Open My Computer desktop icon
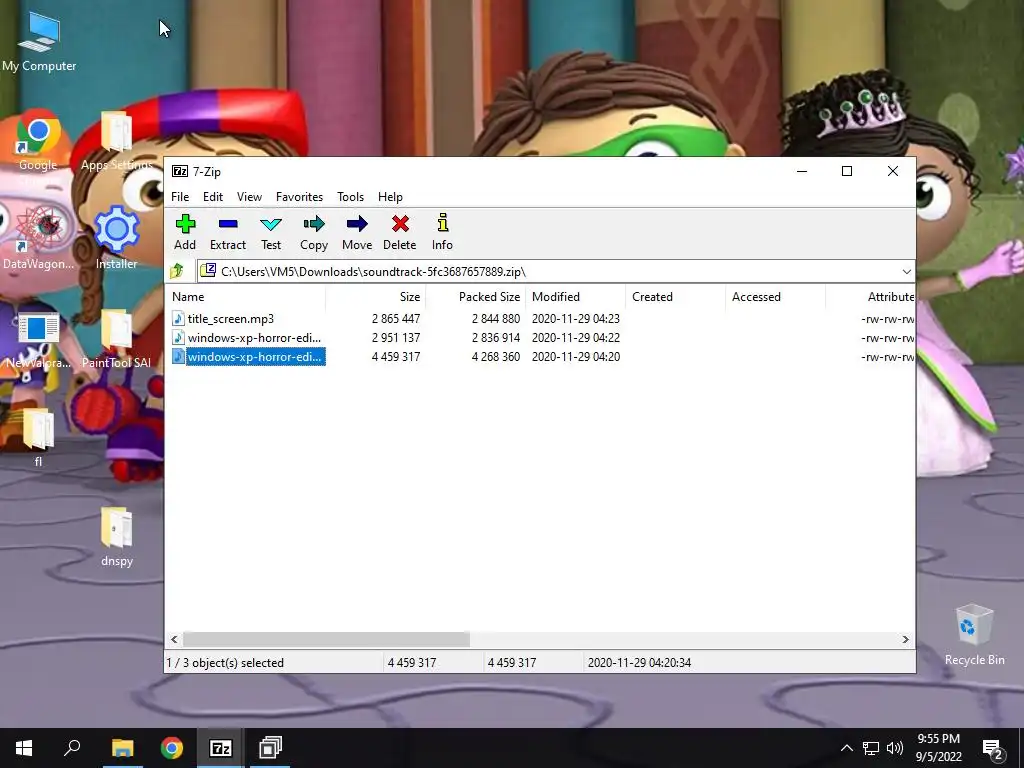Image resolution: width=1024 pixels, height=768 pixels. [39, 41]
